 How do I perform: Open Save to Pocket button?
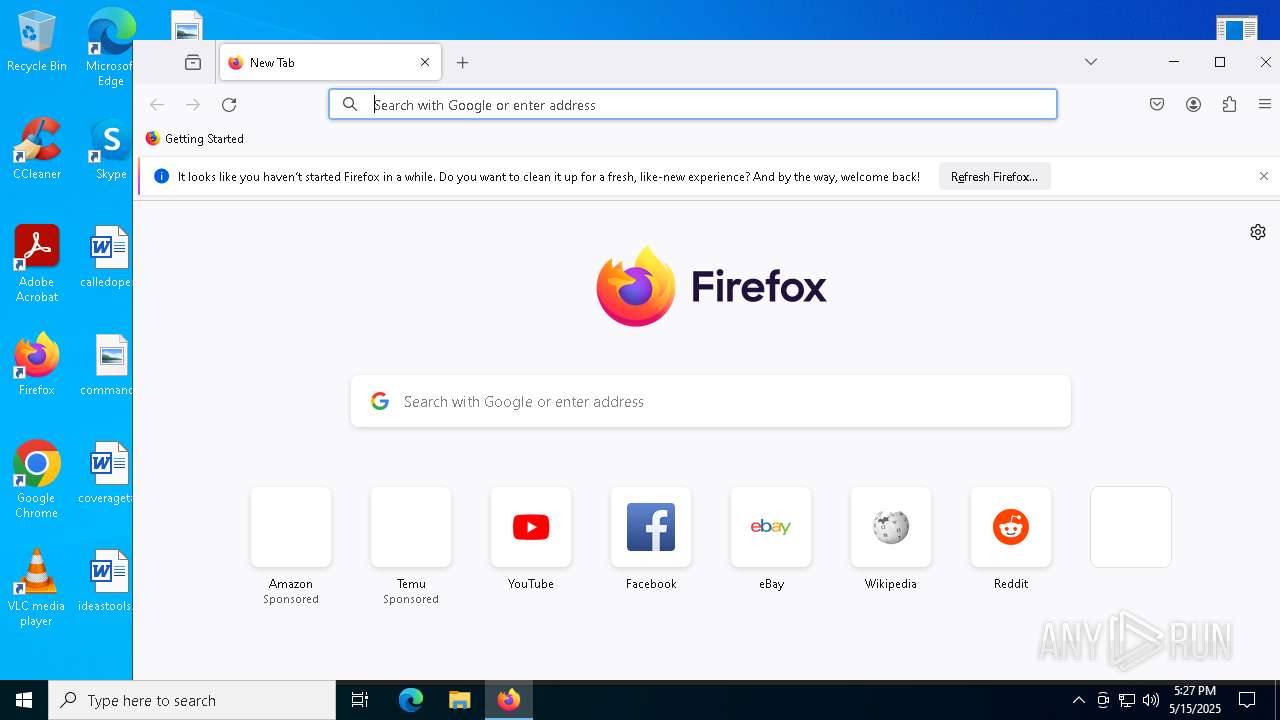click(1157, 104)
